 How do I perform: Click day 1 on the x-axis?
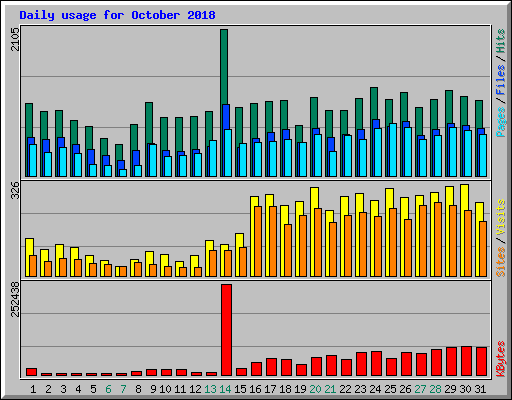pyautogui.click(x=33, y=389)
